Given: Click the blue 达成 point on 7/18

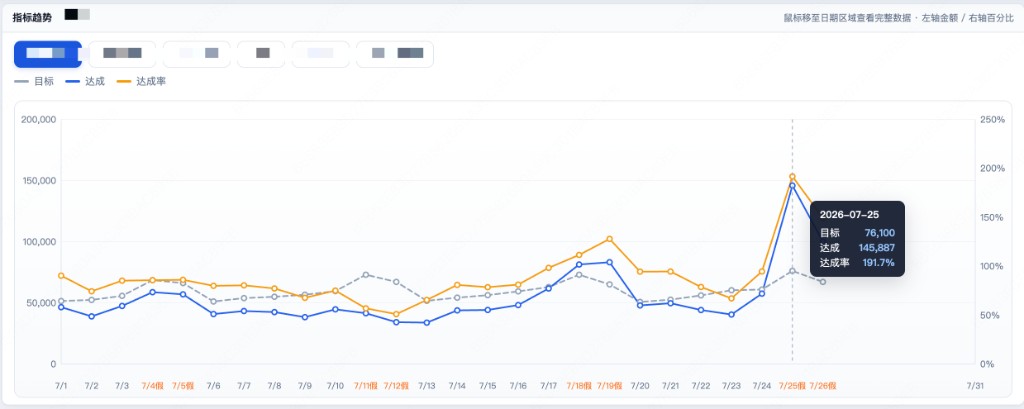Looking at the screenshot, I should pos(579,265).
